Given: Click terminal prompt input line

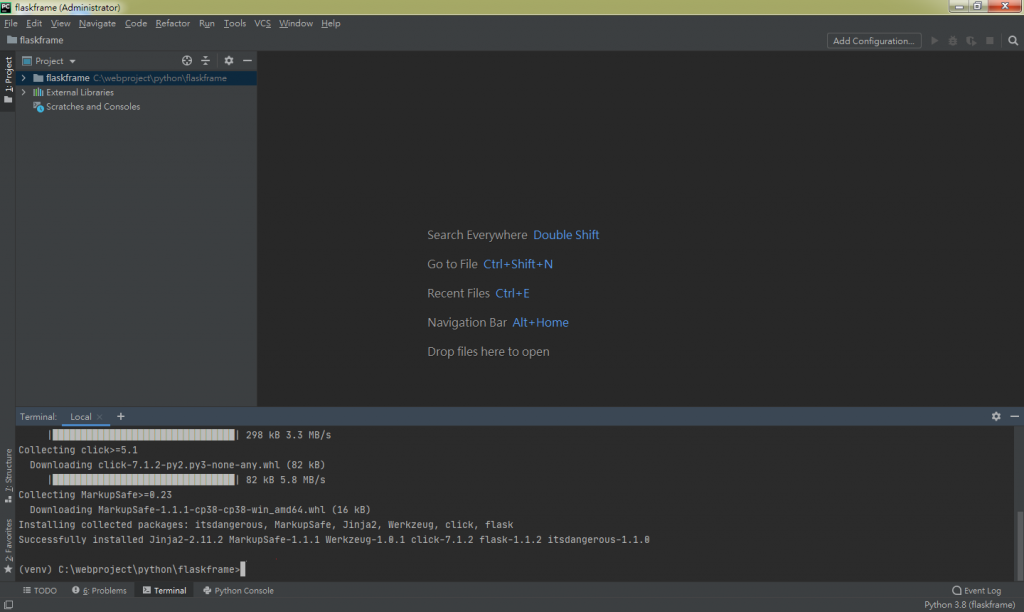Looking at the screenshot, I should (131, 570).
